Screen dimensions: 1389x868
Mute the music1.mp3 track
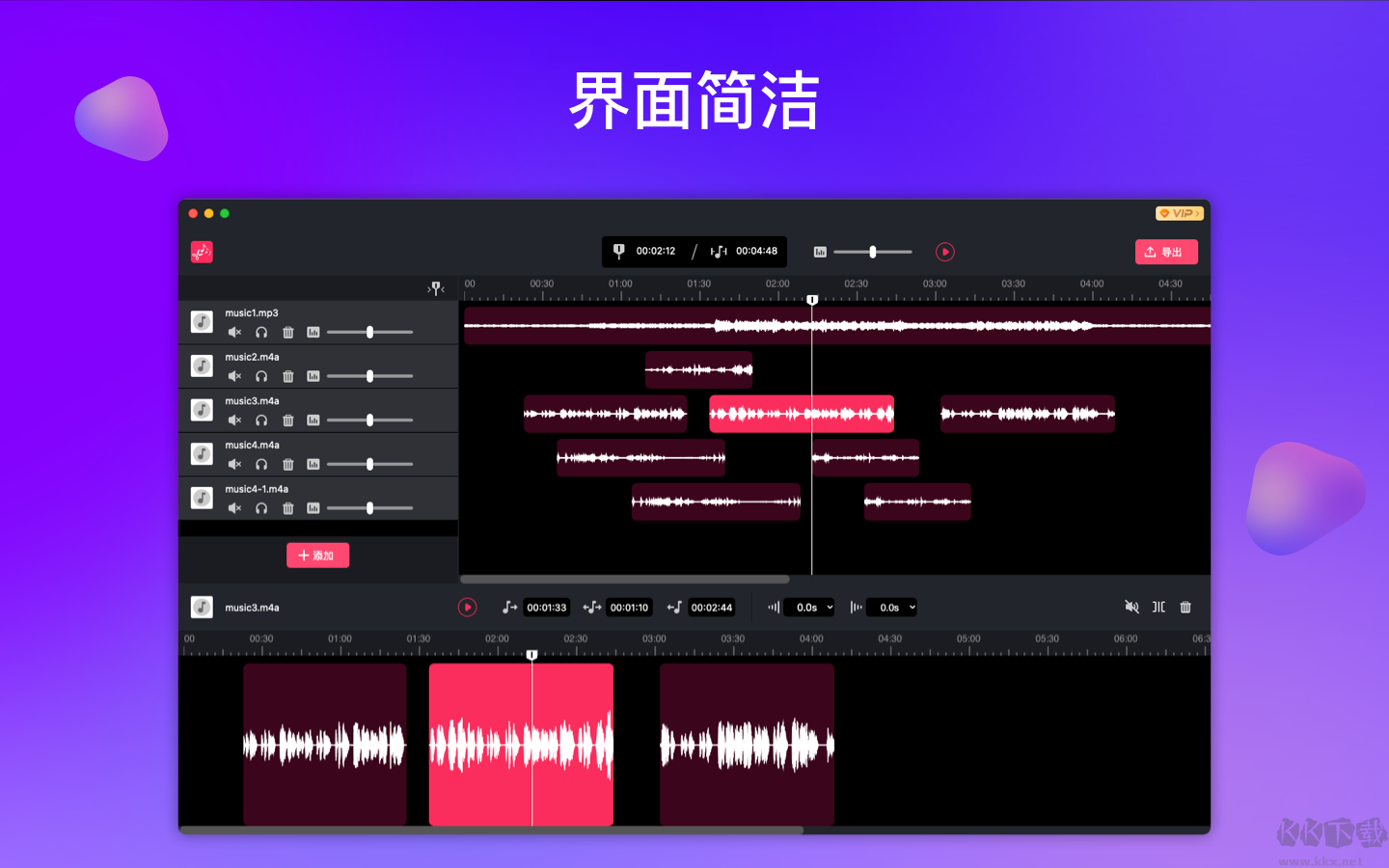(x=234, y=332)
